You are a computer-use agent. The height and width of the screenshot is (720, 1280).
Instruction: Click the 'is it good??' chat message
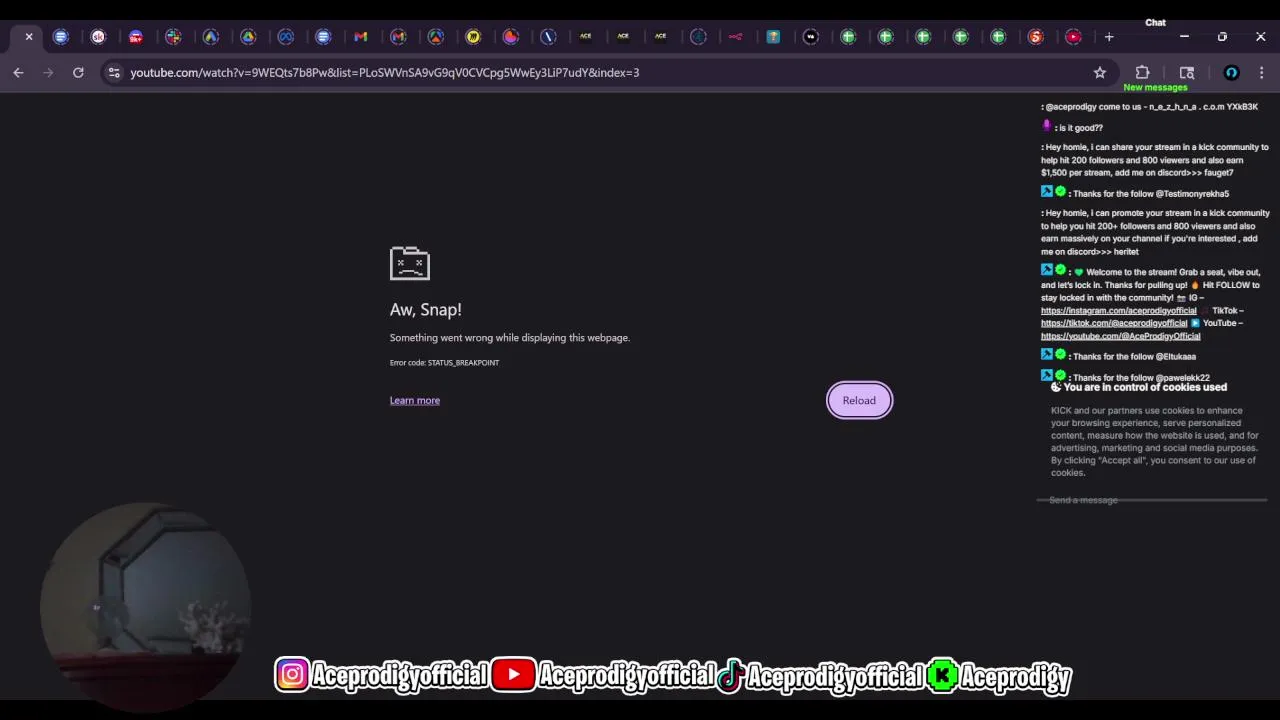point(1080,128)
